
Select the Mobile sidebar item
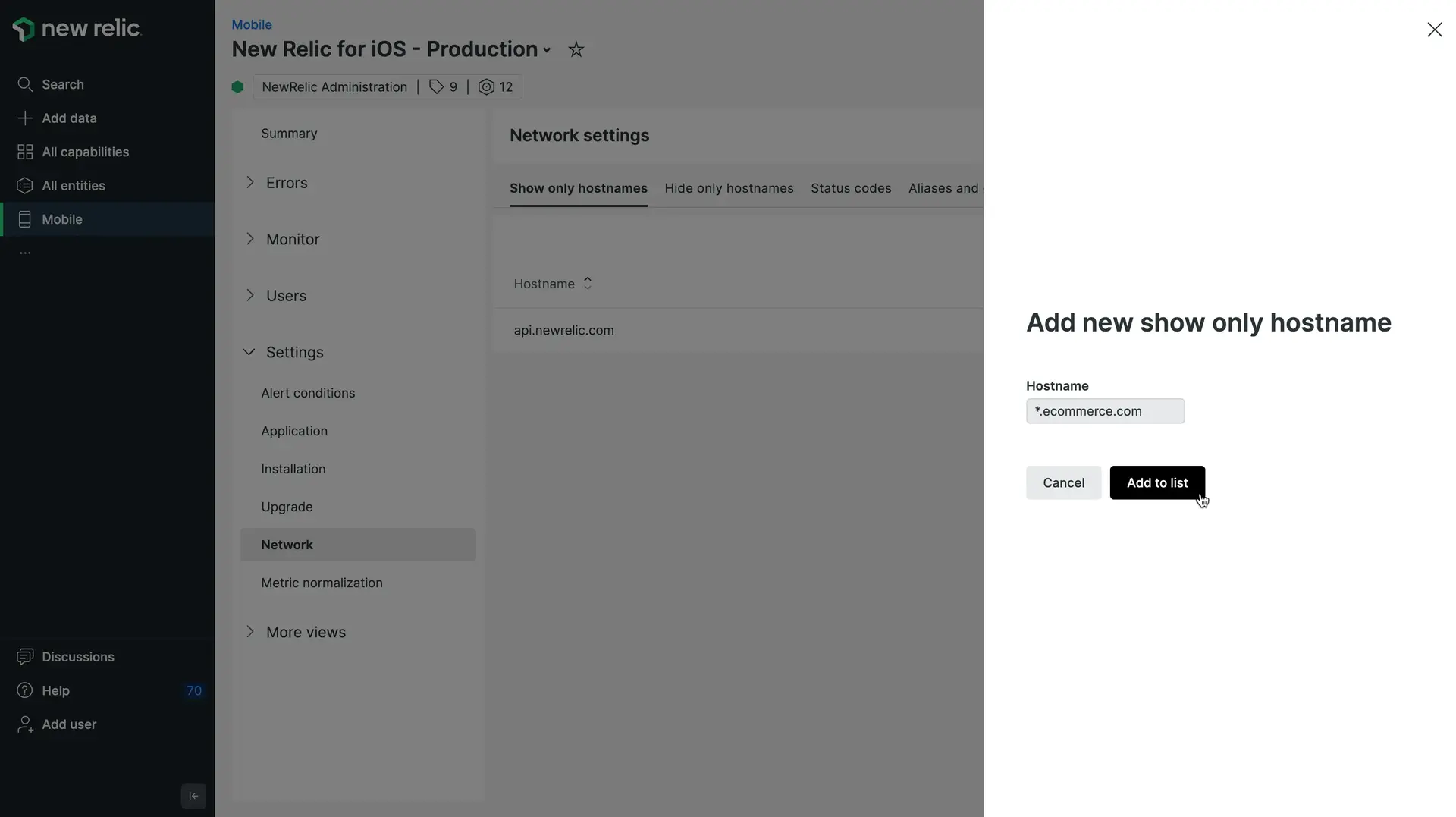107,219
